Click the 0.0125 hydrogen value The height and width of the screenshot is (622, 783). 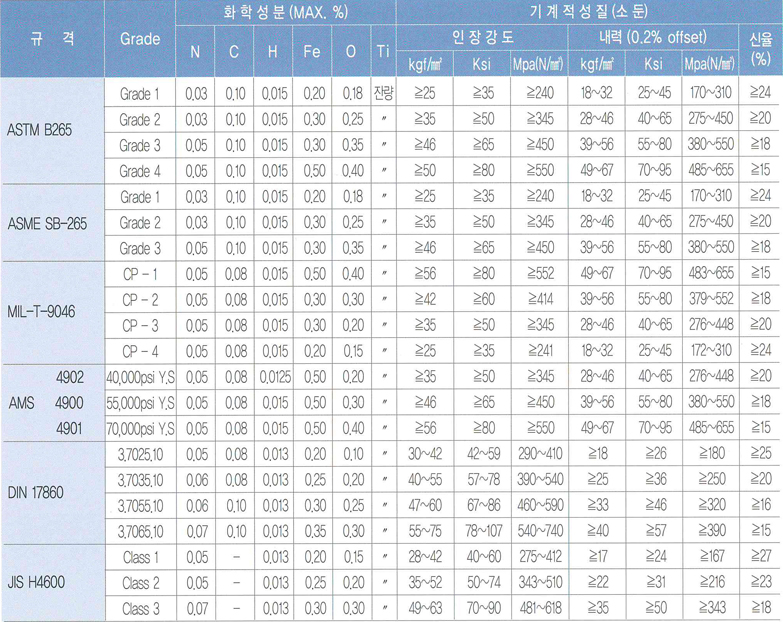pyautogui.click(x=275, y=377)
